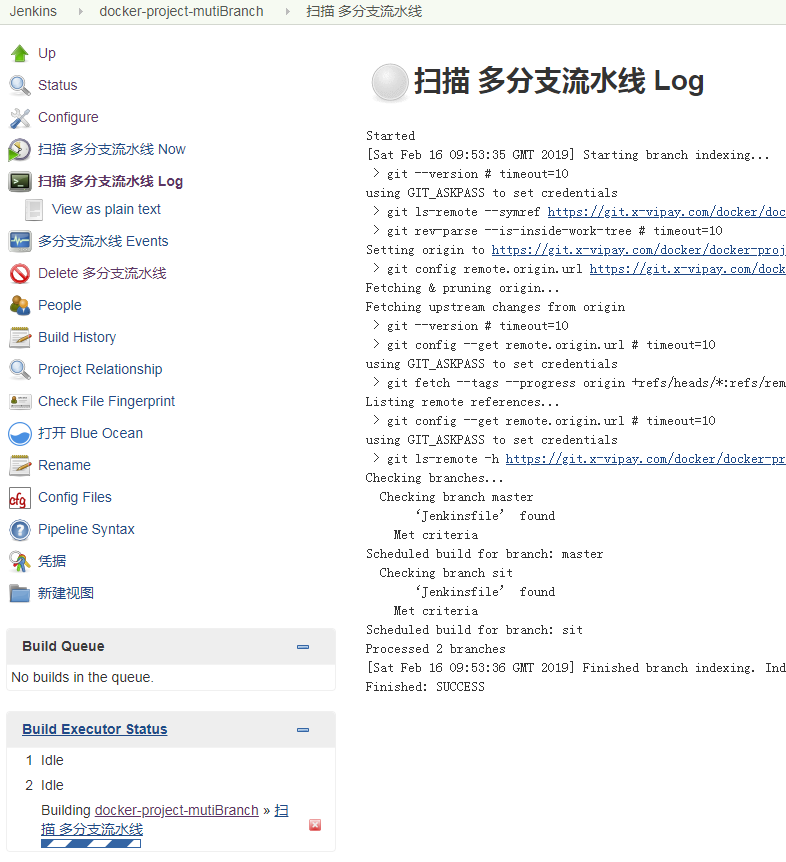Click the plain text document icon
The width and height of the screenshot is (786, 862).
click(34, 209)
